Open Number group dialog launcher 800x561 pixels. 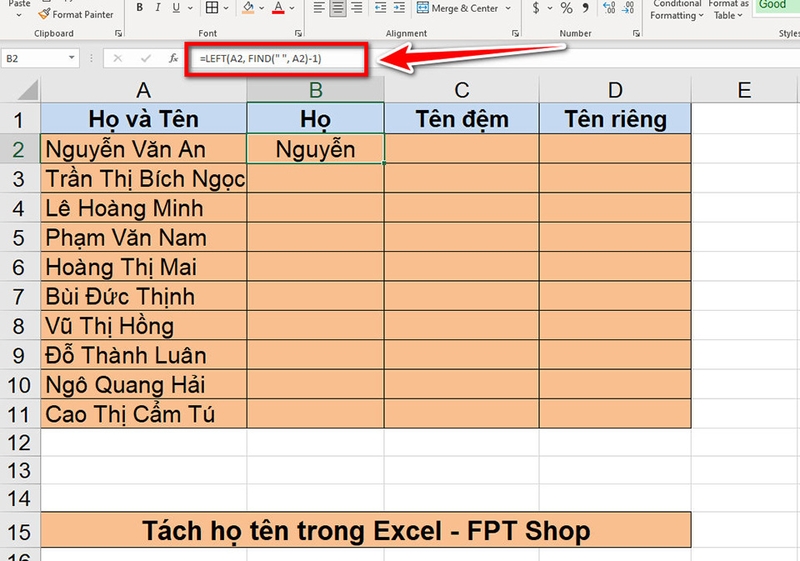pyautogui.click(x=636, y=33)
